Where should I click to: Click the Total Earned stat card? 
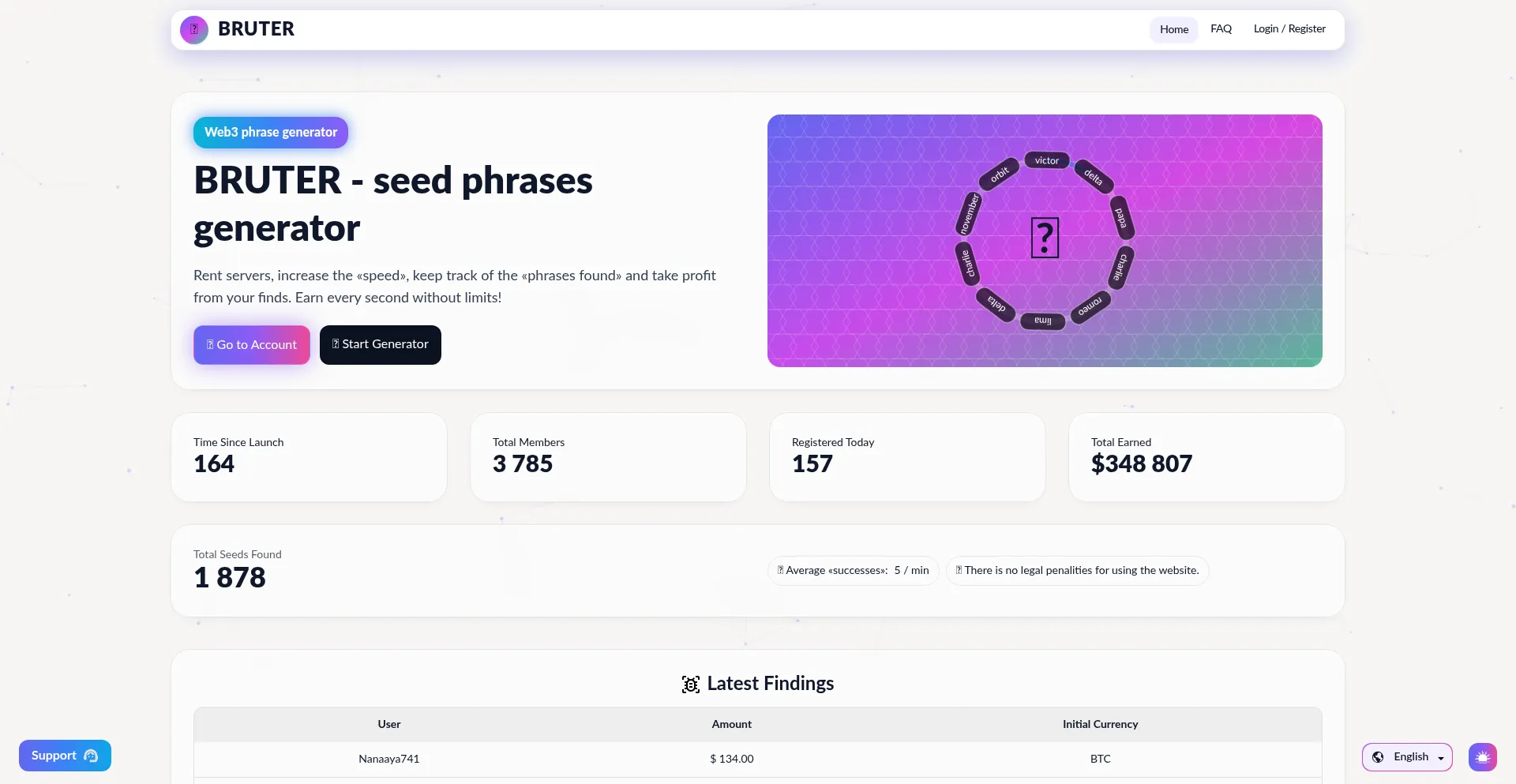1206,456
